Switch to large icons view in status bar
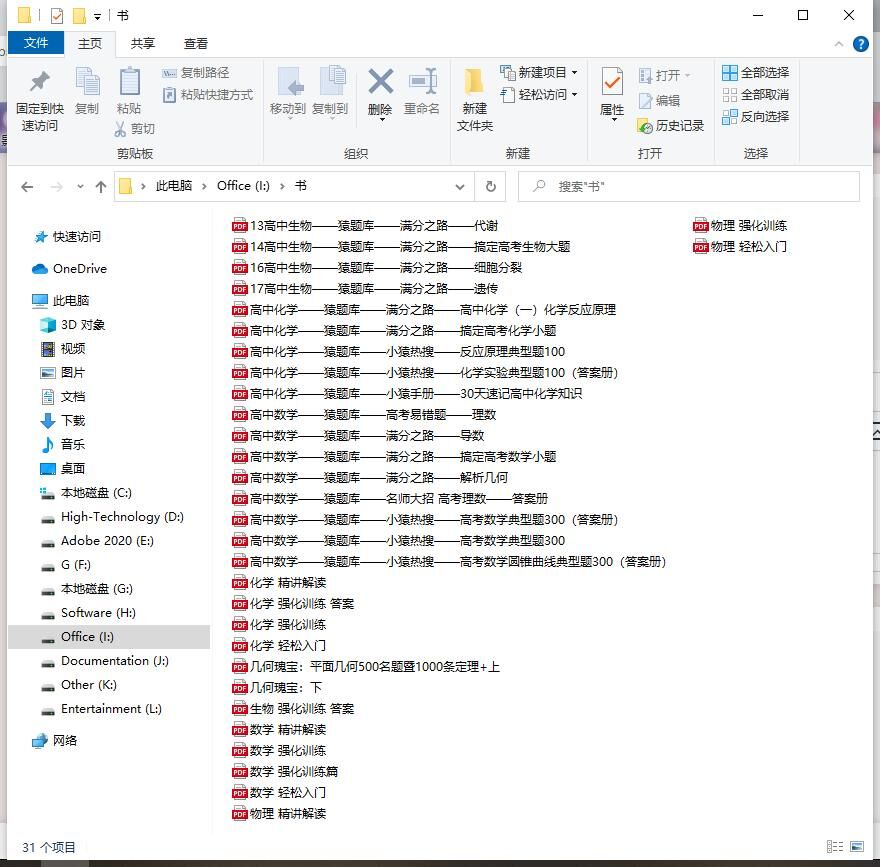 tap(855, 847)
